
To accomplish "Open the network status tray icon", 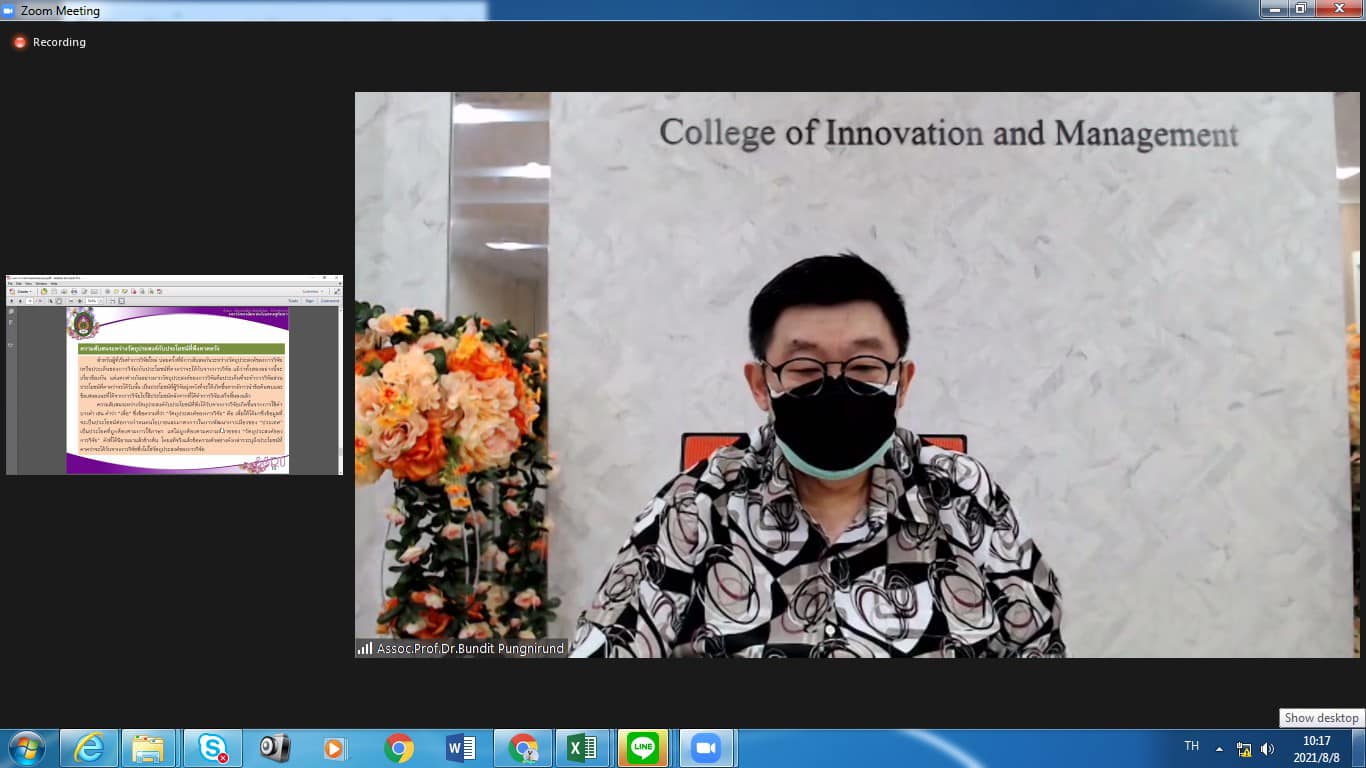I will (1244, 748).
